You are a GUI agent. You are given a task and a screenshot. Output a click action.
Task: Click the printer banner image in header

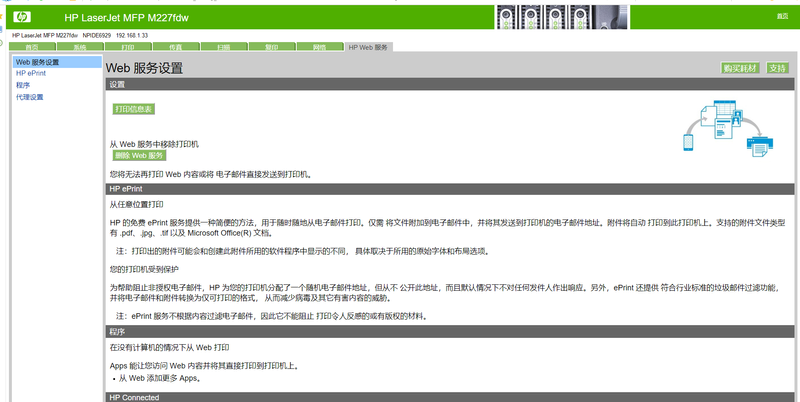click(x=562, y=17)
